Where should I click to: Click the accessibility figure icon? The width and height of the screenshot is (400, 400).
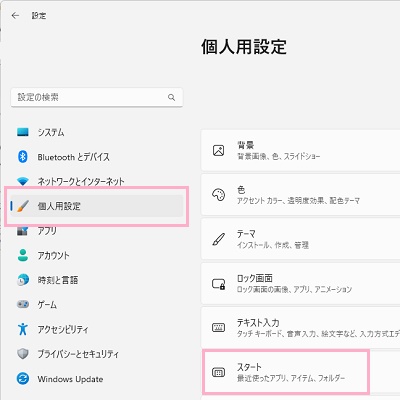coord(23,329)
